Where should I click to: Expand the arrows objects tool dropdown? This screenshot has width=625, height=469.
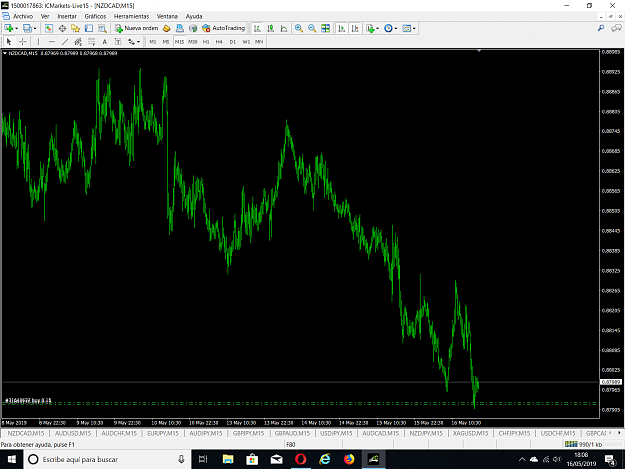point(138,42)
